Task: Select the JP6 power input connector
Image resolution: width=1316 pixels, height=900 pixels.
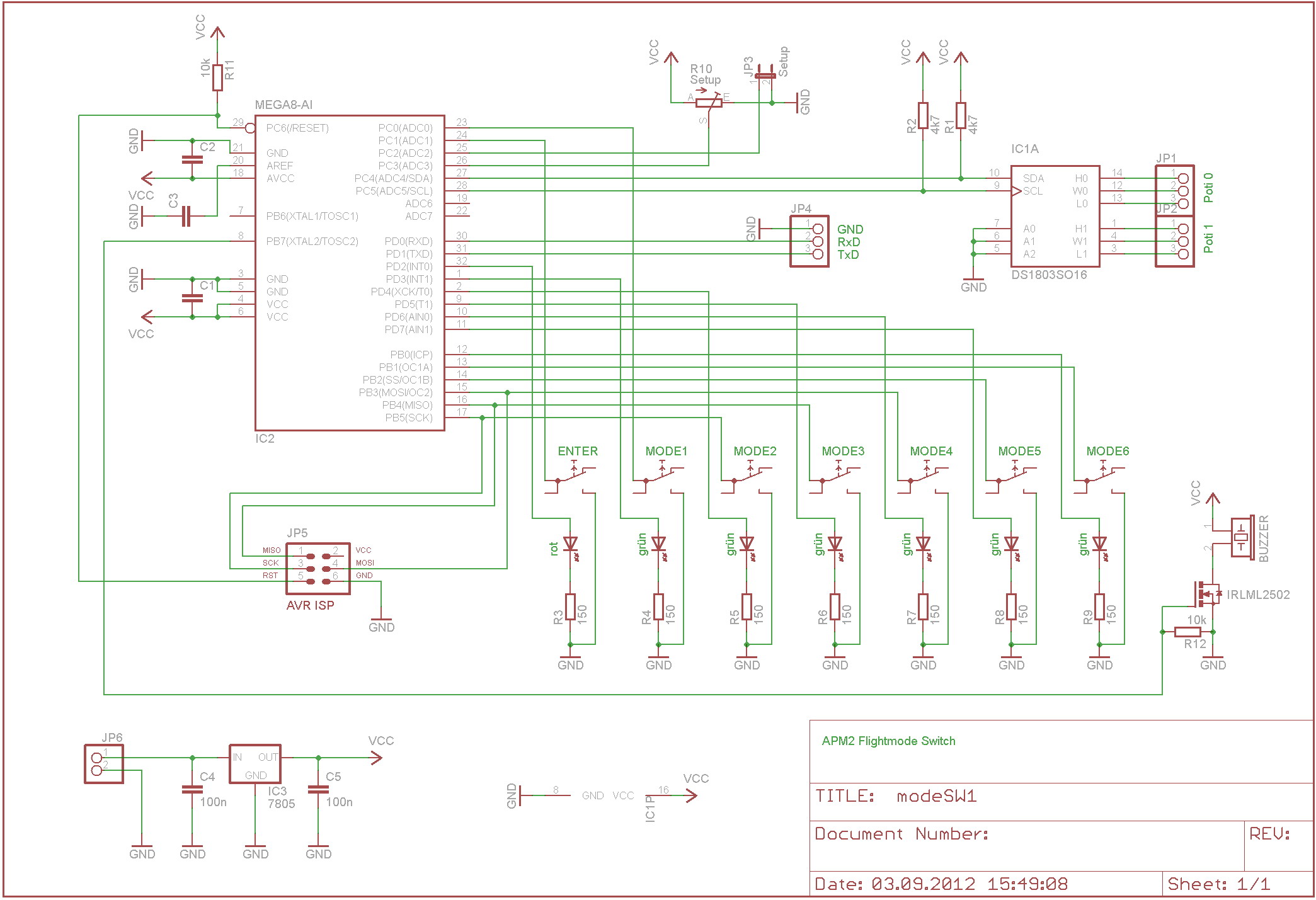Action: tap(104, 764)
